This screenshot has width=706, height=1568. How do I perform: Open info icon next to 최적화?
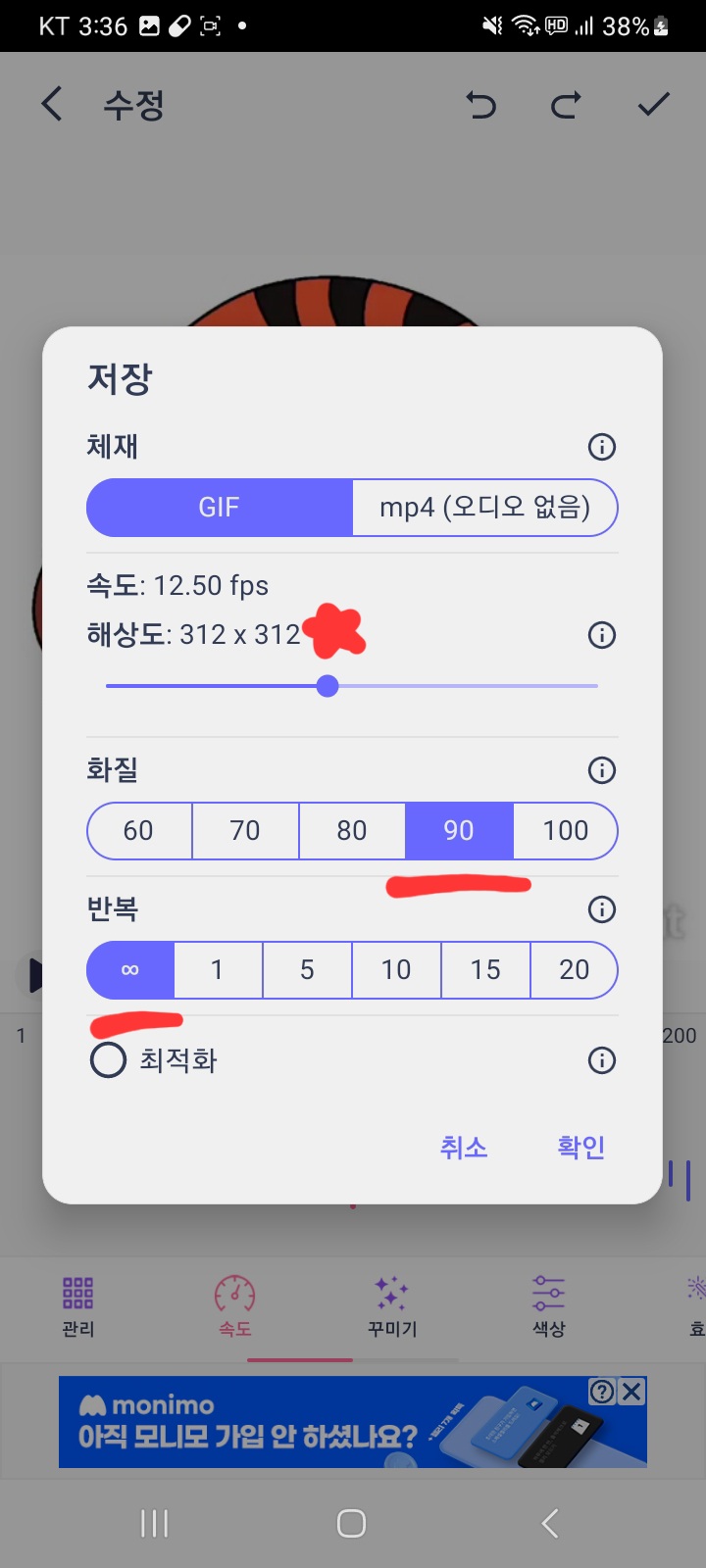click(601, 1060)
